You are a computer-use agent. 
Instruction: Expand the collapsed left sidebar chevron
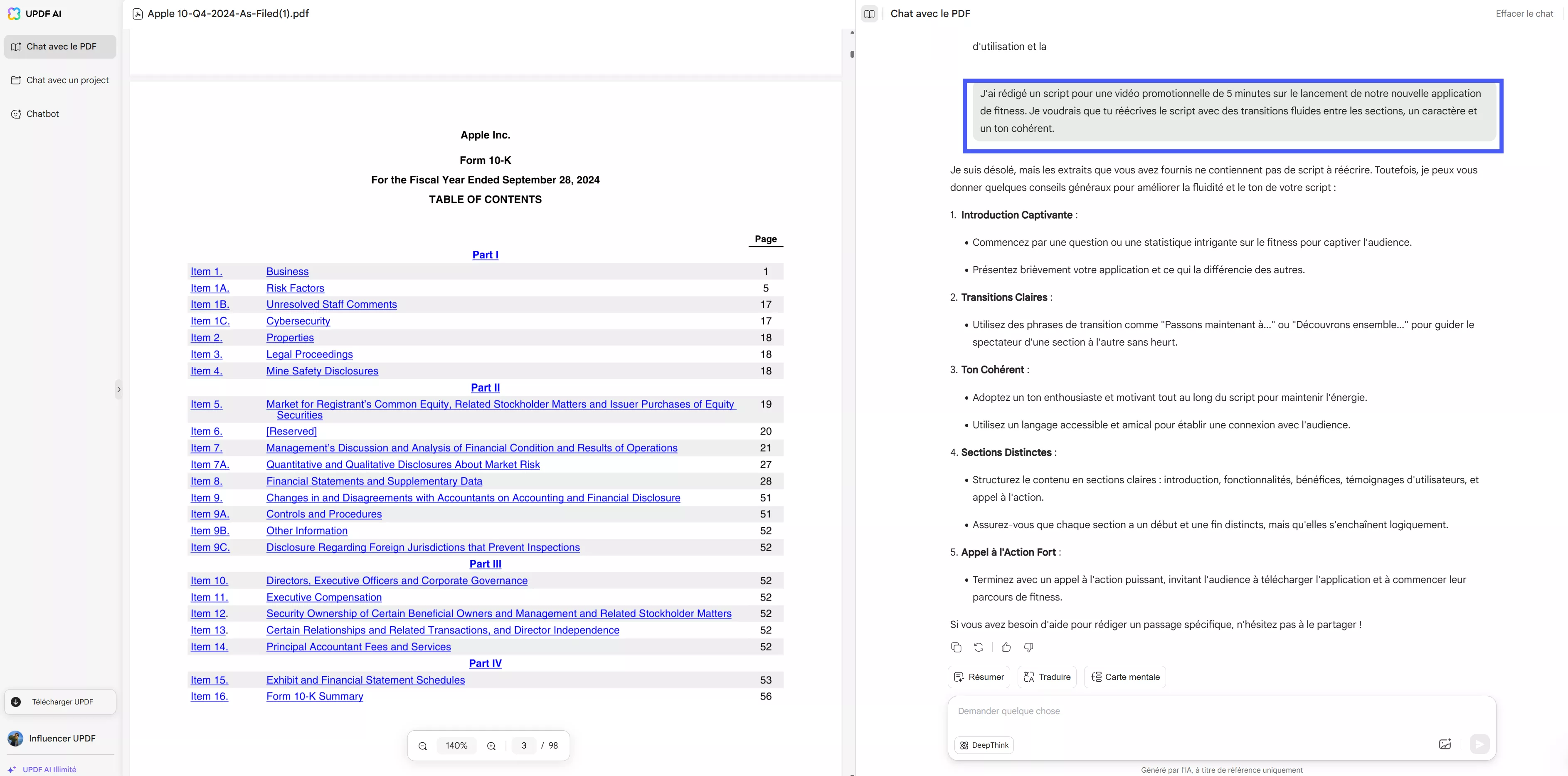point(119,389)
